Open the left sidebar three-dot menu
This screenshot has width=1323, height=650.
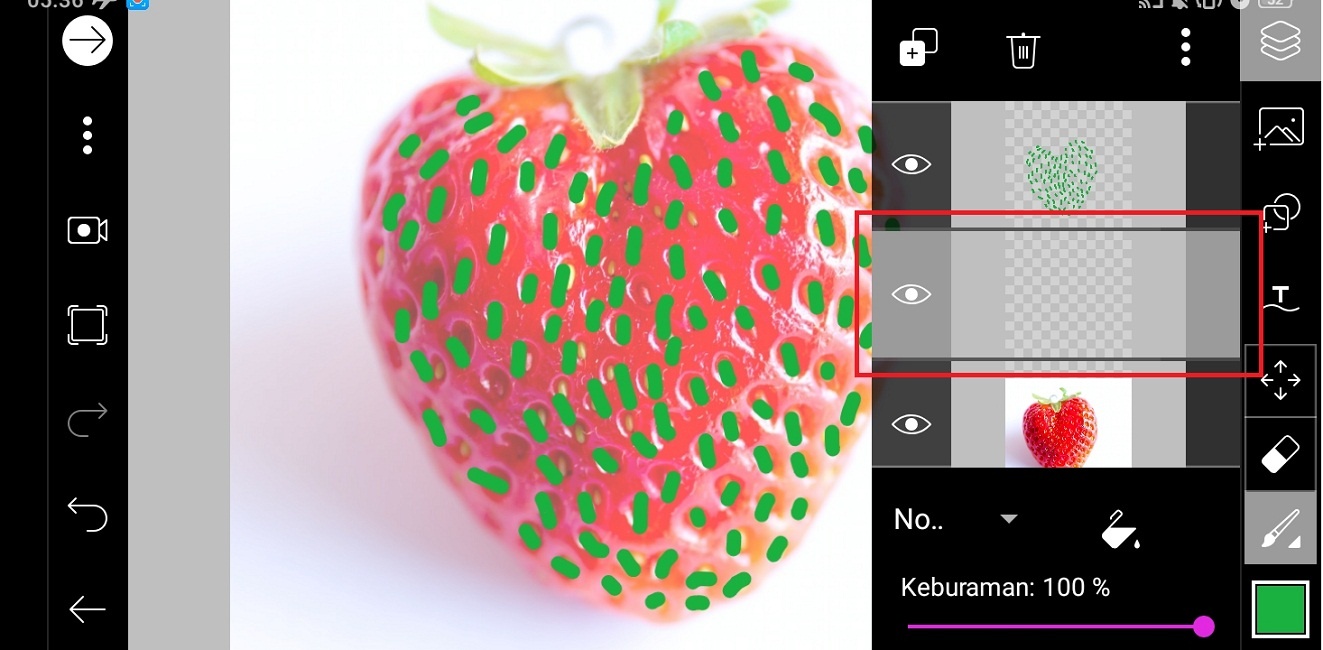[x=88, y=135]
